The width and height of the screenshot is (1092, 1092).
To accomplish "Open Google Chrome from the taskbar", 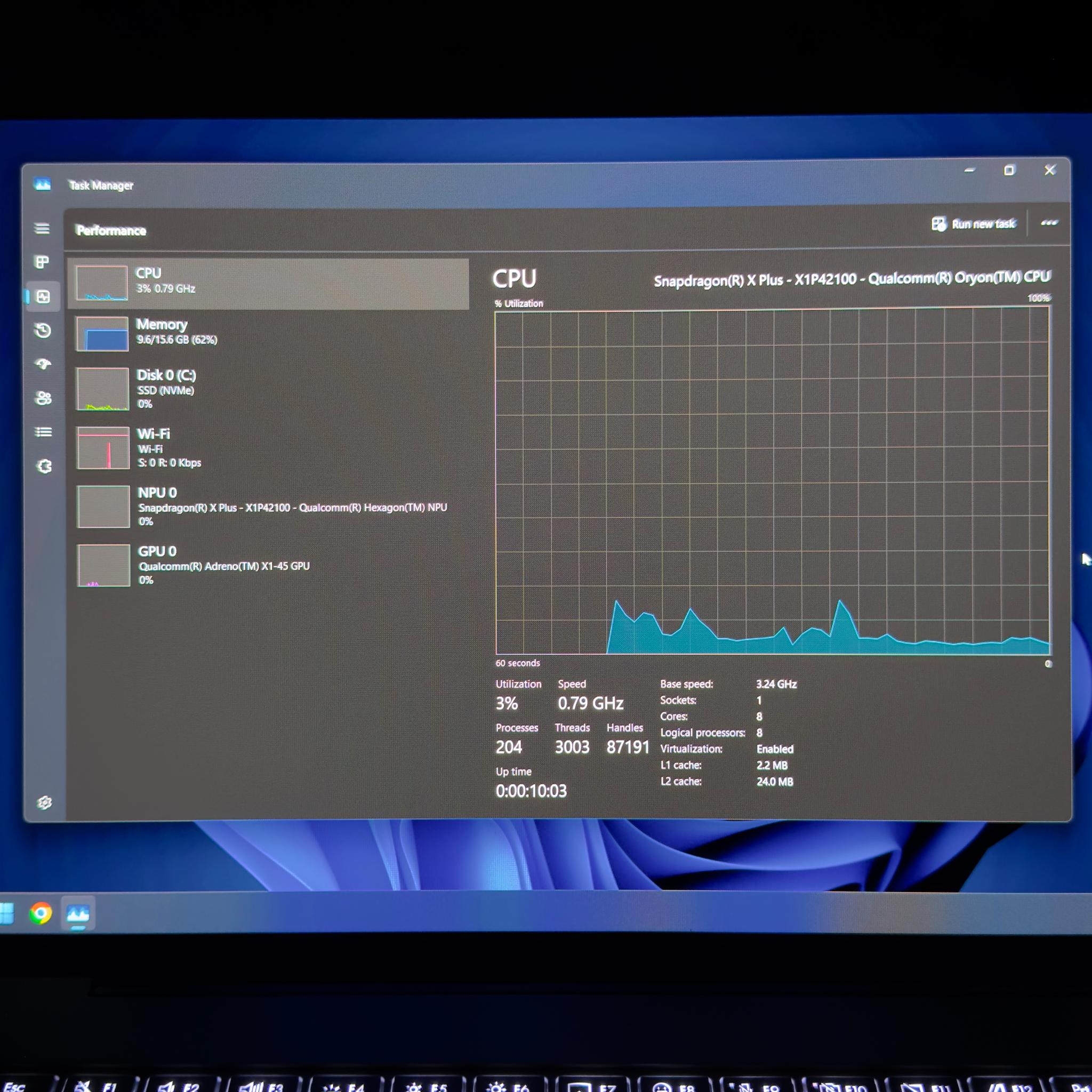I will pos(40,913).
